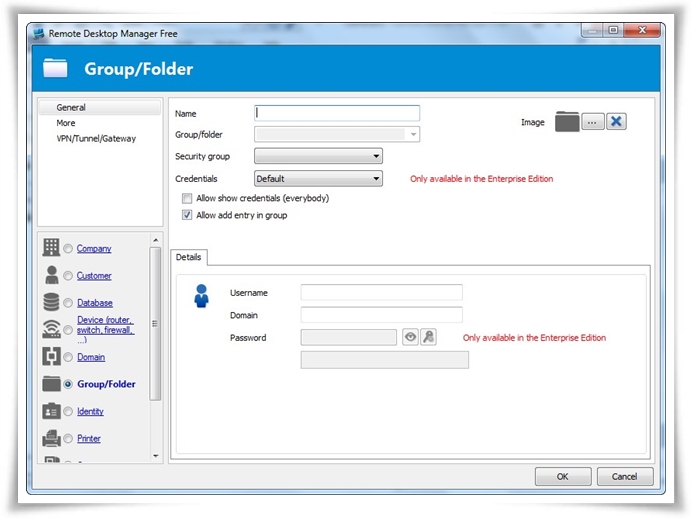Screen dimensions: 691x518
Task: Select the Customer radio button
Action: (68, 276)
